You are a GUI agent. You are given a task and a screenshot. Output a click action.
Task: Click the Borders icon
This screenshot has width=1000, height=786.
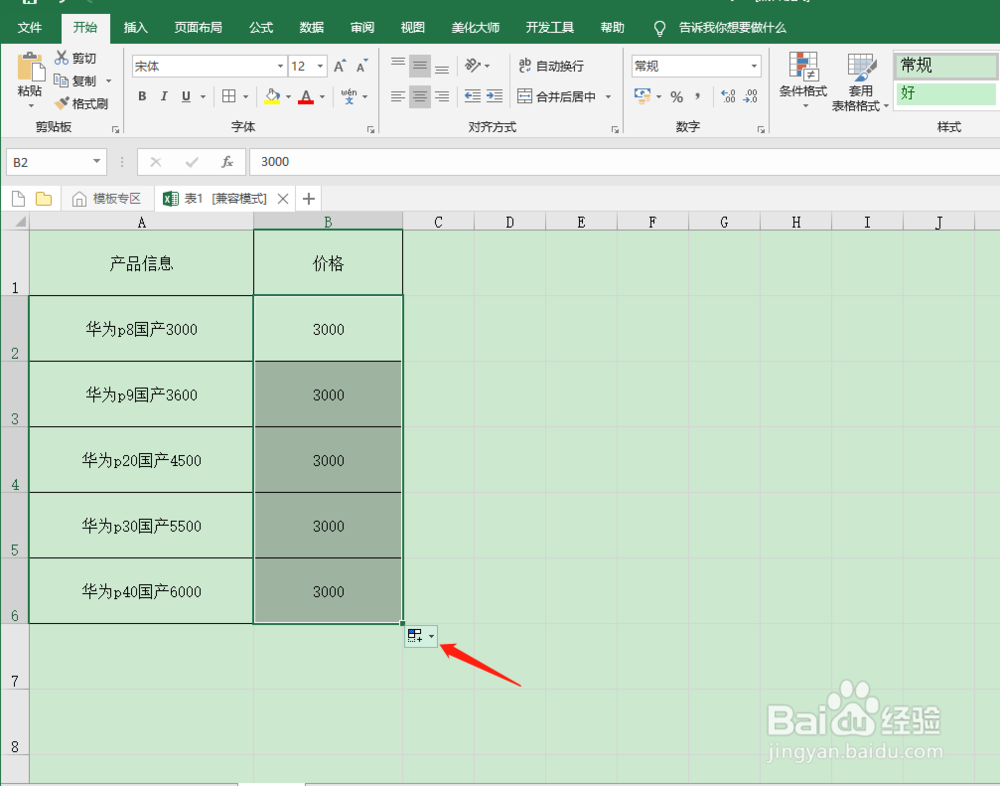(x=228, y=96)
